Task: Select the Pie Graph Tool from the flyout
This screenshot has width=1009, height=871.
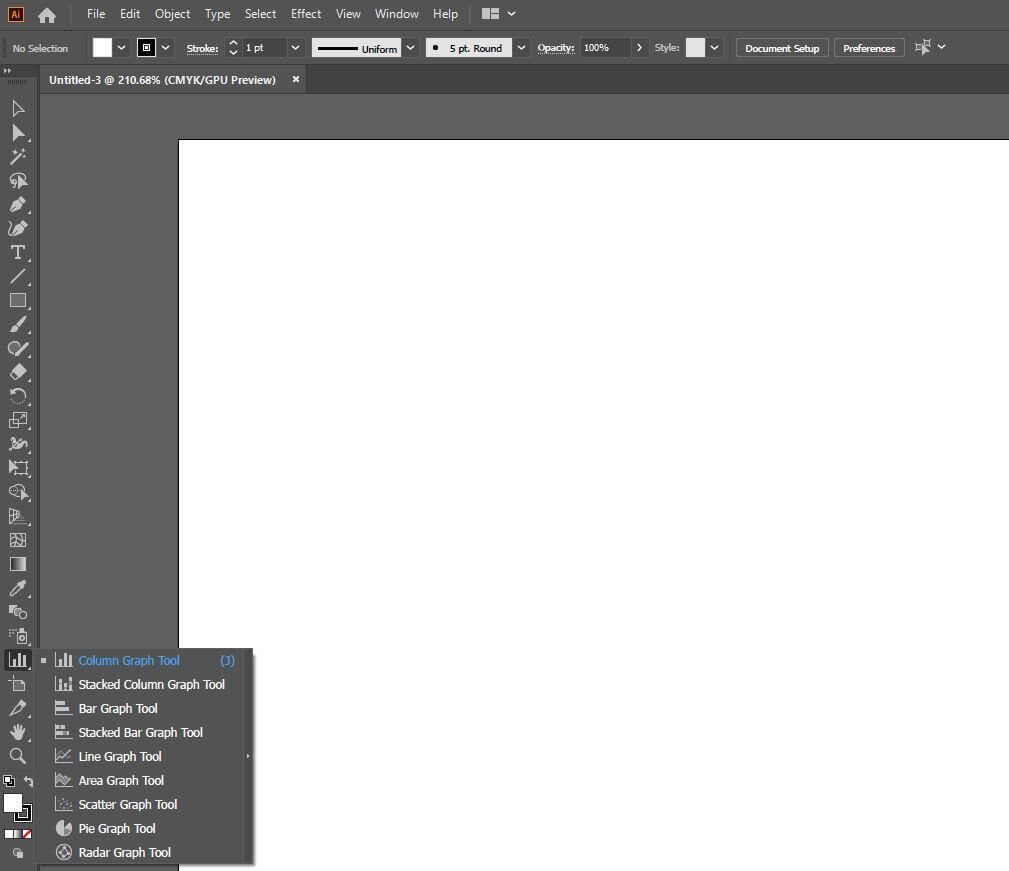Action: point(116,828)
